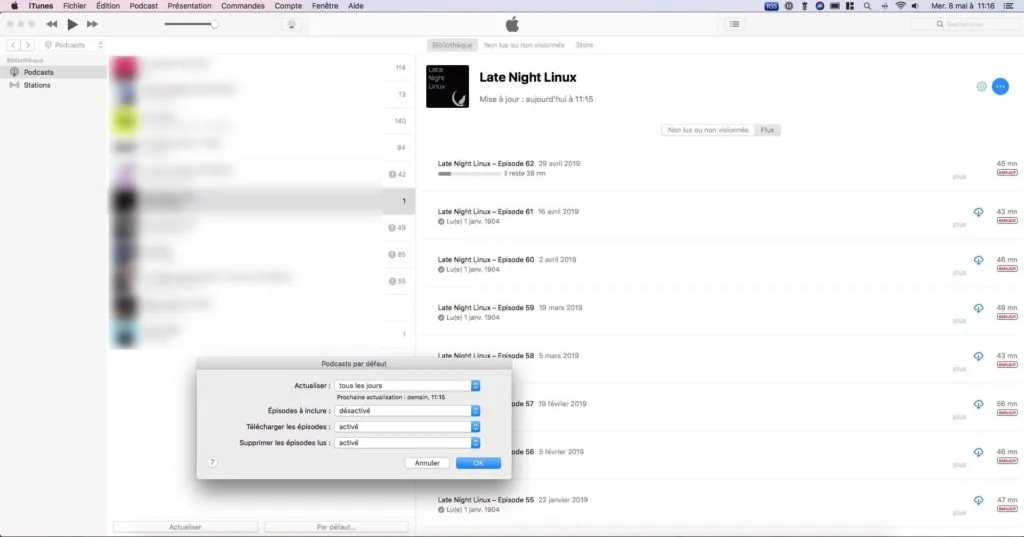This screenshot has height=537, width=1024.
Task: Open the Up Next list icon
Action: 735,24
